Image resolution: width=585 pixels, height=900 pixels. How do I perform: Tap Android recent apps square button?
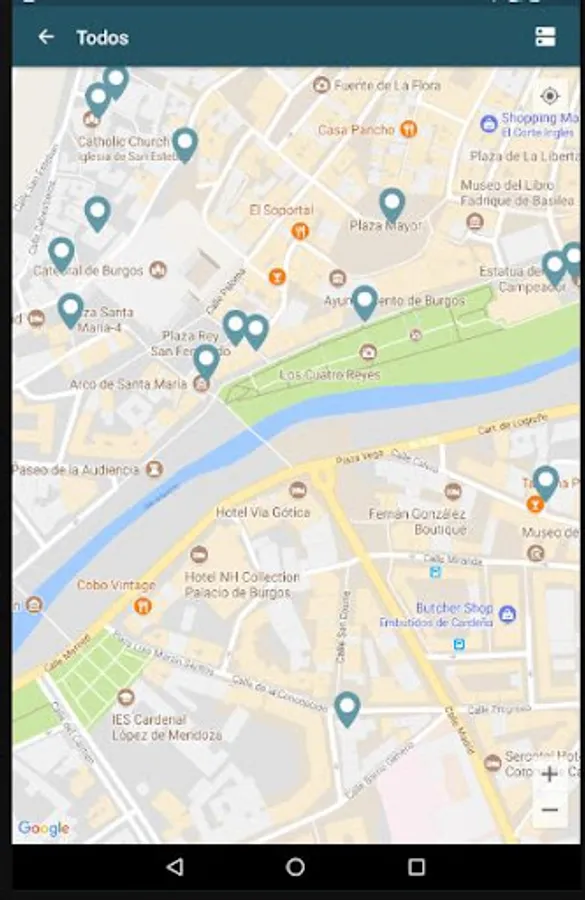tap(416, 867)
